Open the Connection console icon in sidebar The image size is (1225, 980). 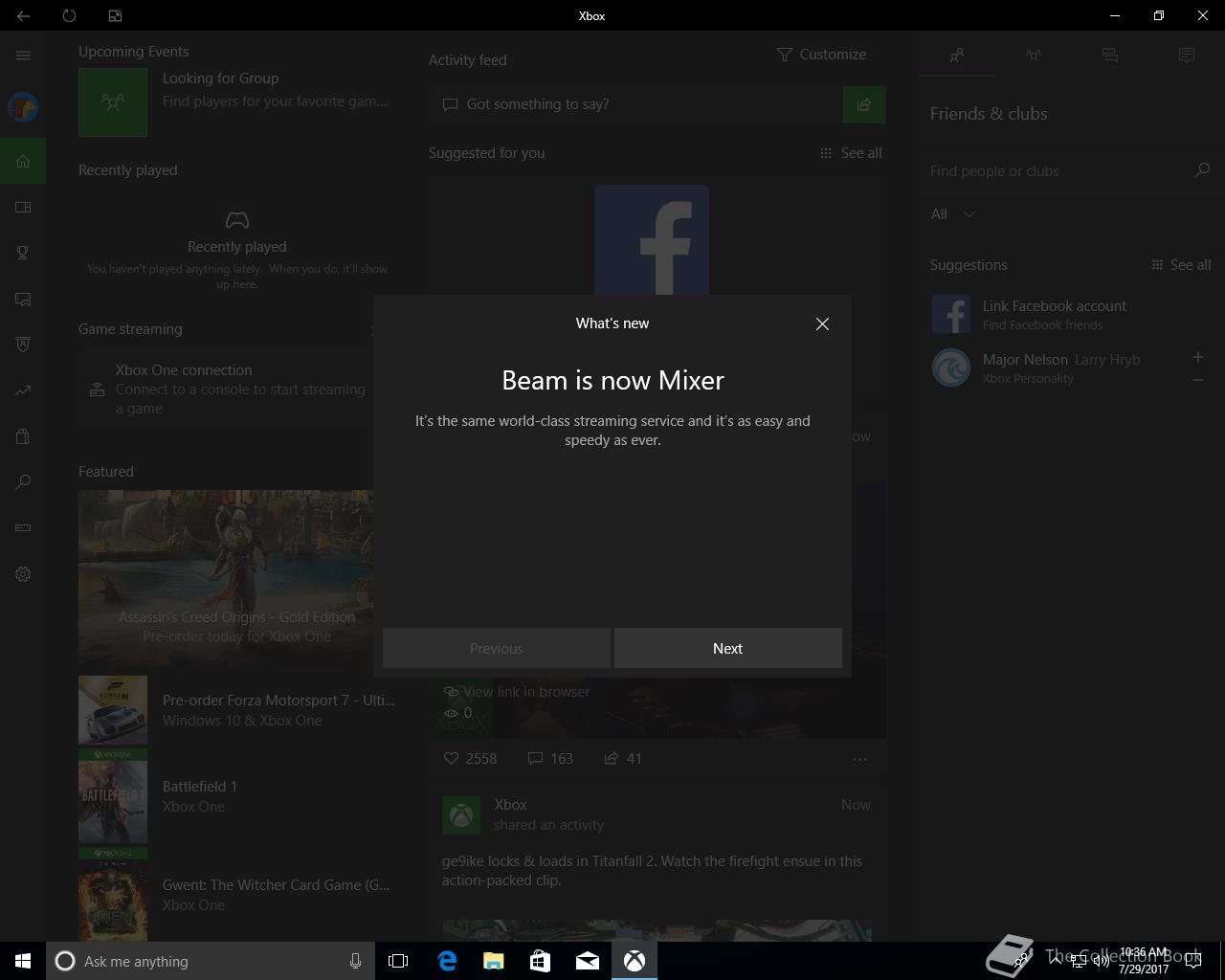pos(23,528)
